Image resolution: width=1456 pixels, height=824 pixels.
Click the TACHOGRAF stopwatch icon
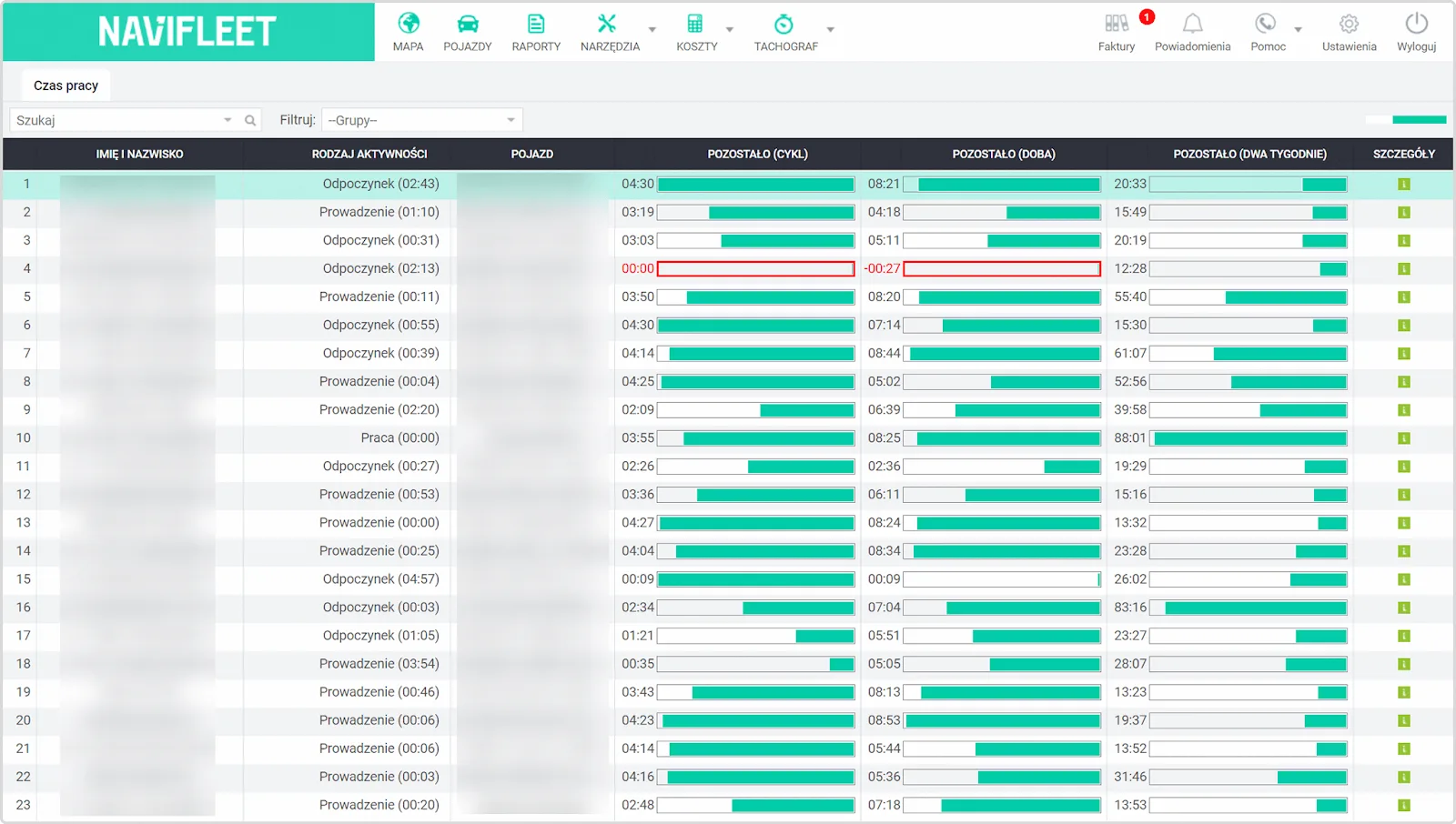point(784,24)
